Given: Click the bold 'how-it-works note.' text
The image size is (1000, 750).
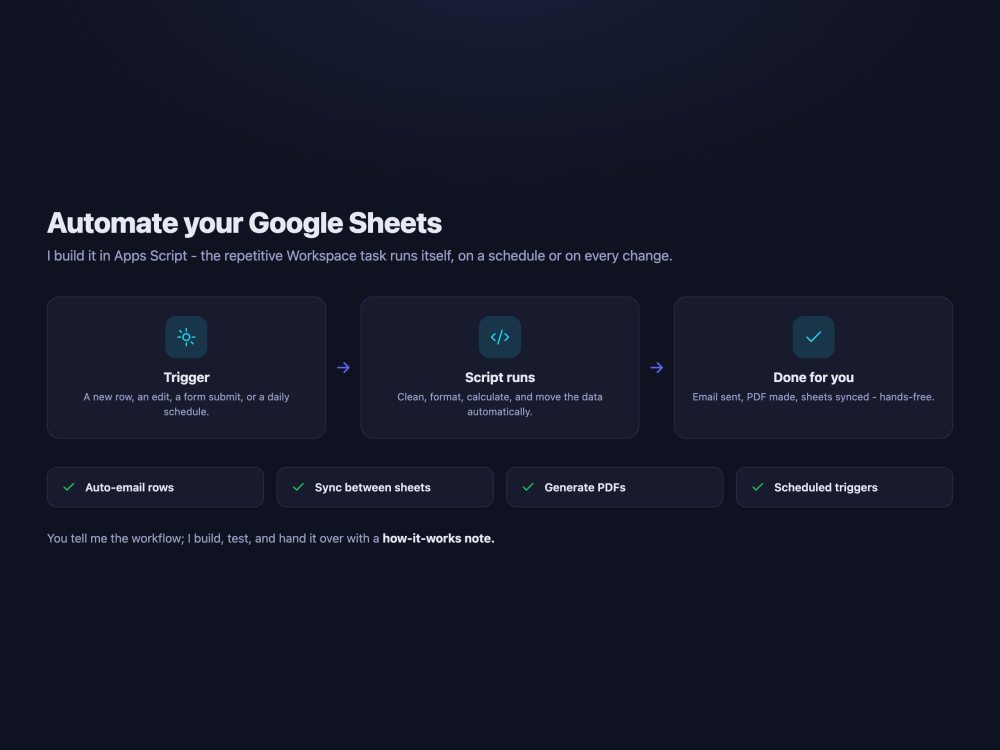Looking at the screenshot, I should (438, 538).
